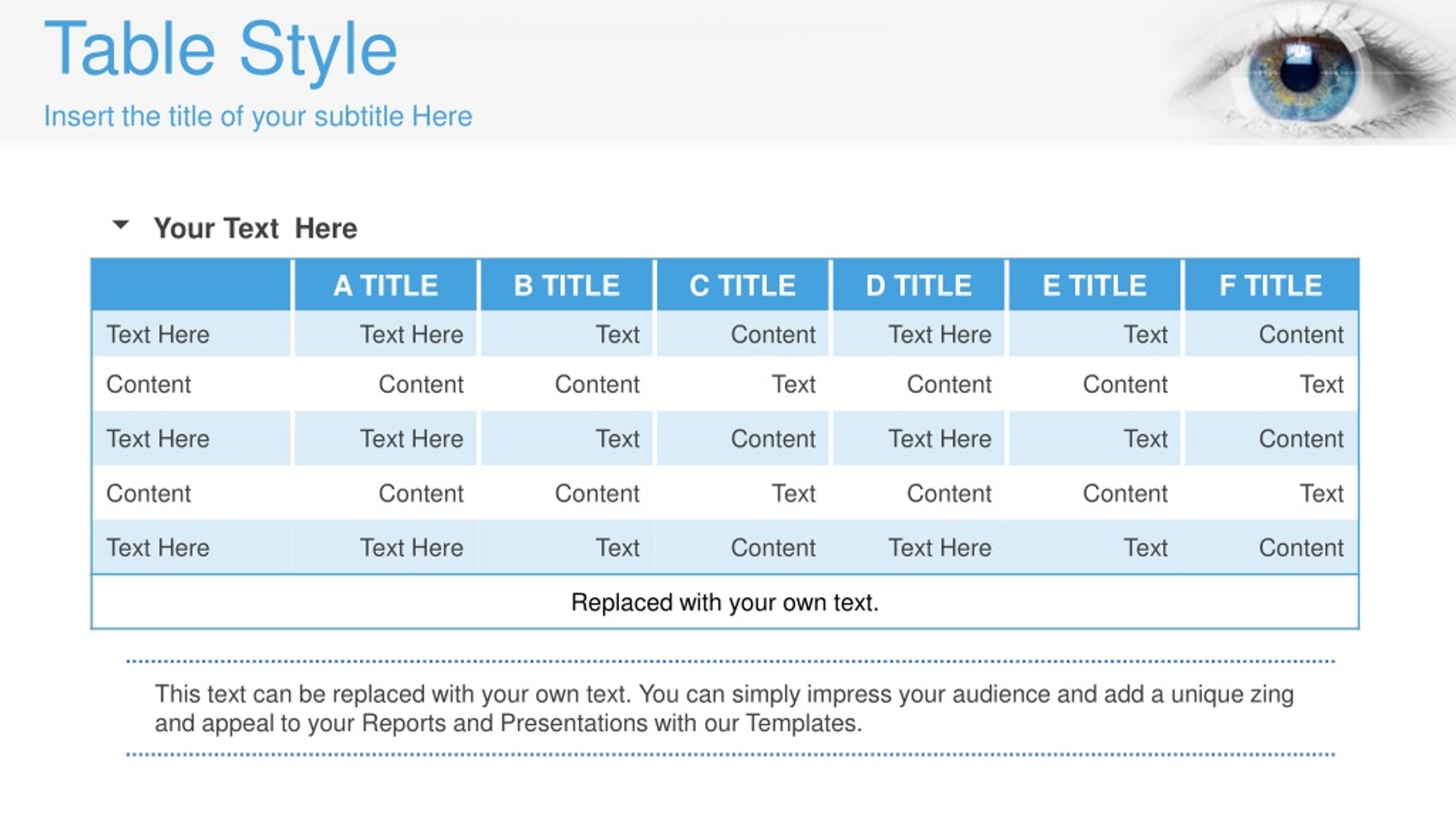This screenshot has height=819, width=1456.
Task: Select the 'E TITLE' column header
Action: pos(1094,285)
